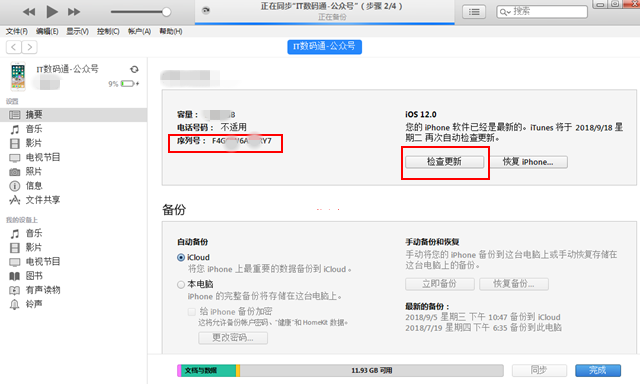The width and height of the screenshot is (640, 384).
Task: Click the IT数码通-公众号 device tab button
Action: click(324, 47)
